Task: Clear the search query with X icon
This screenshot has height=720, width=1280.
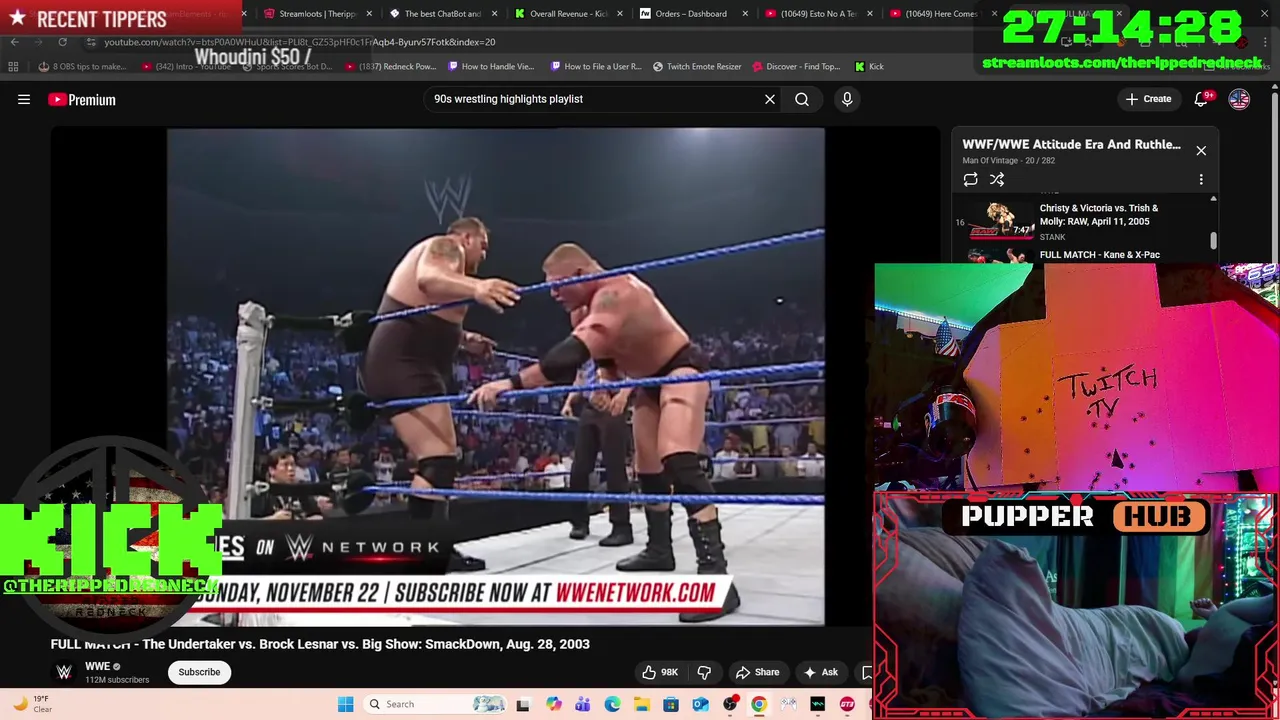Action: coord(770,99)
